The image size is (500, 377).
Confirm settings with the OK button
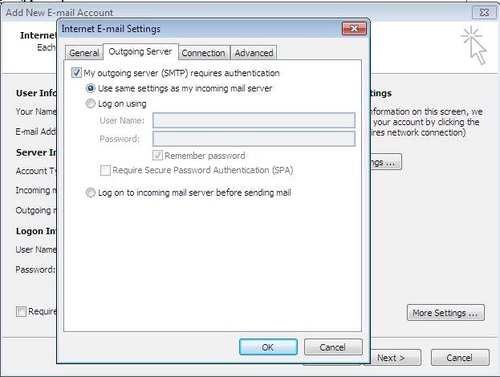click(268, 347)
